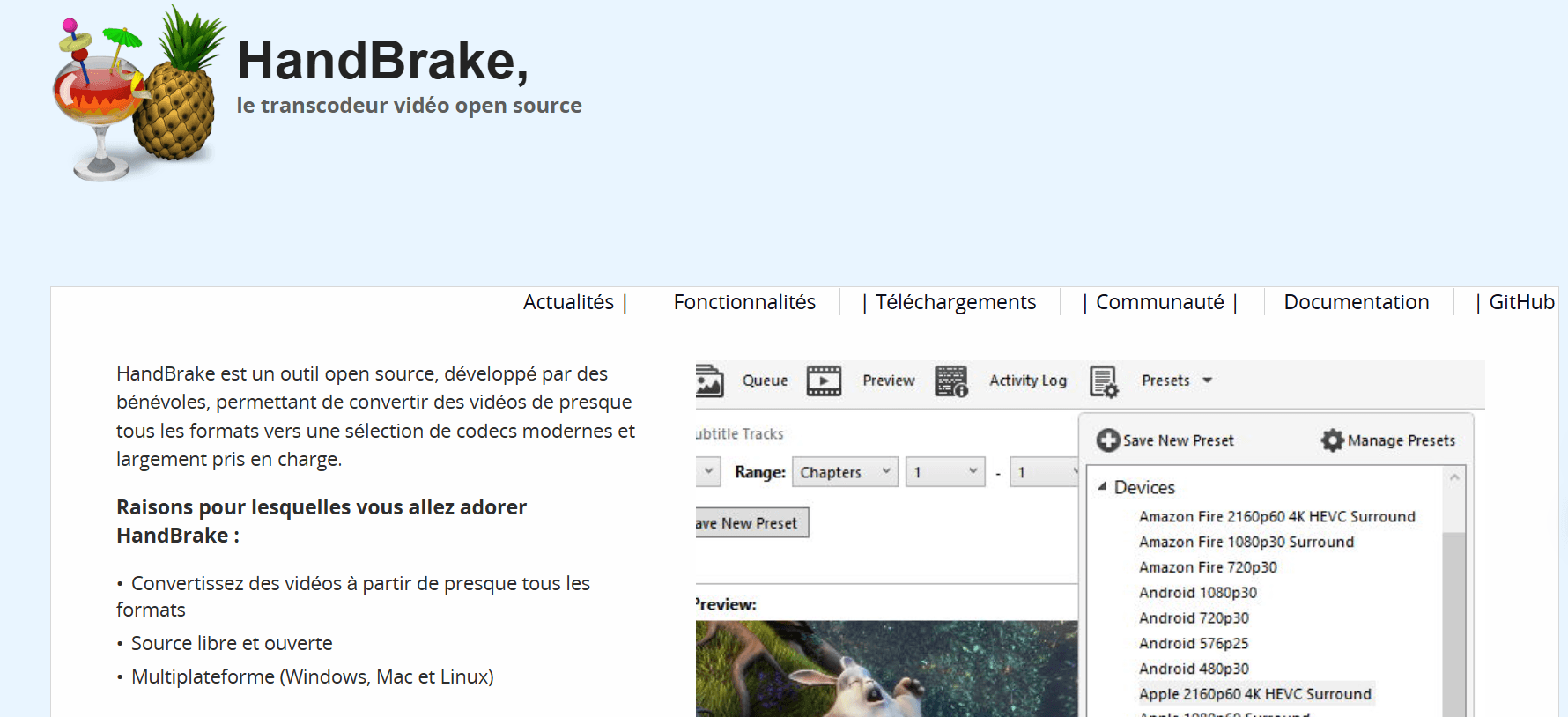Click the Activity Log icon

click(x=951, y=381)
